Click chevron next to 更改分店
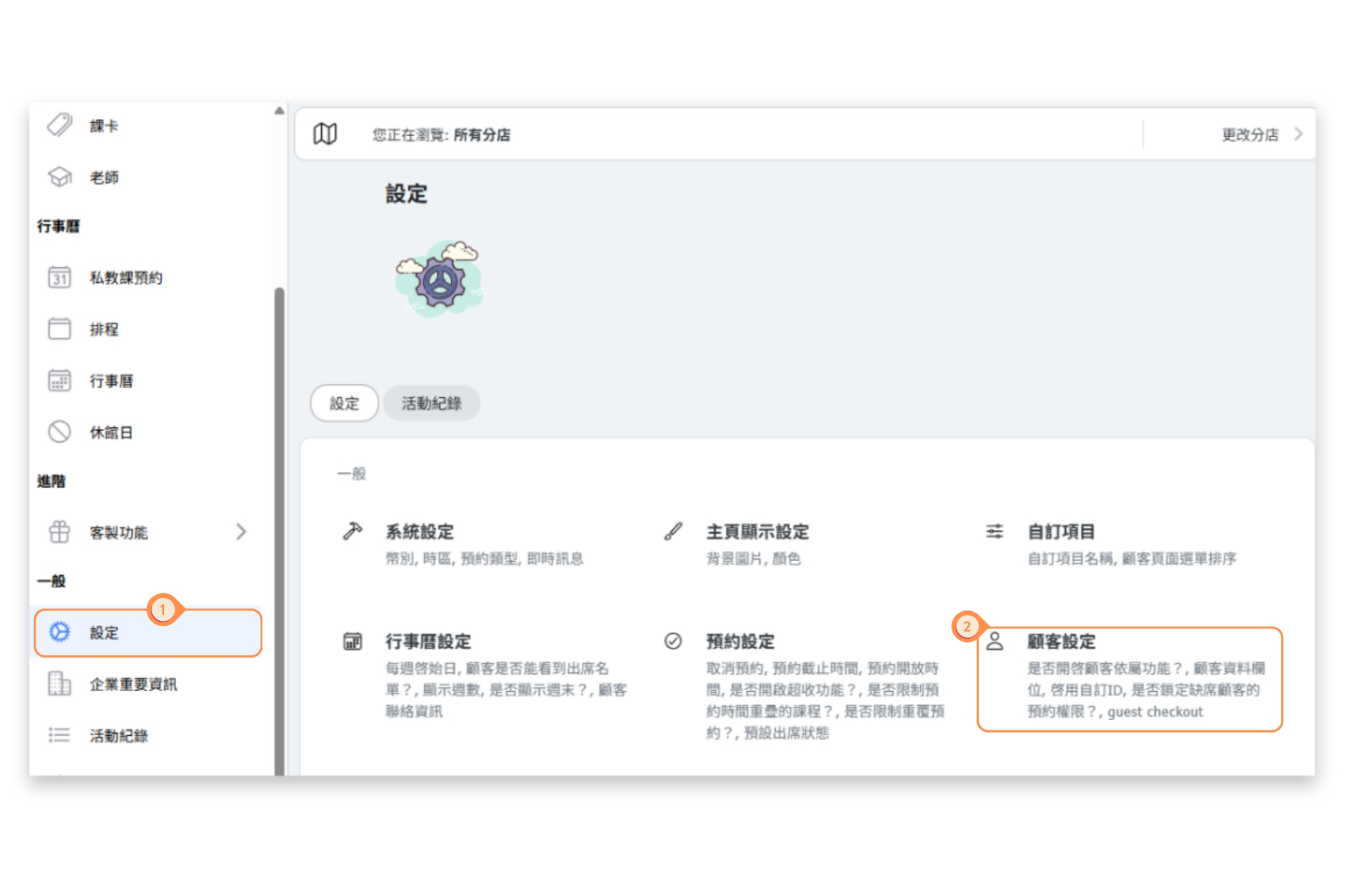The image size is (1345, 896). 1298,134
